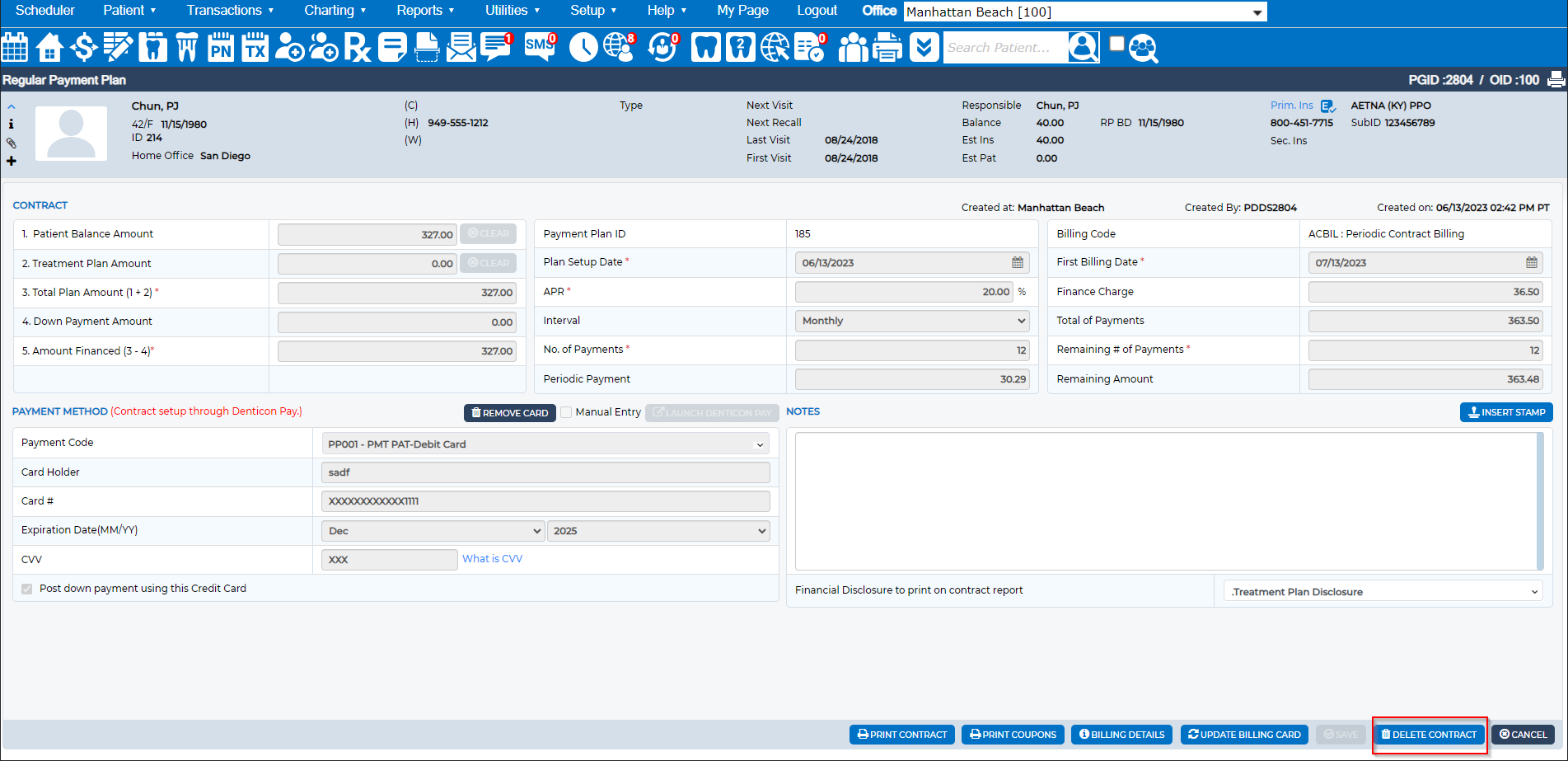Open the Rx prescription icon
1568x761 pixels.
coord(357,47)
